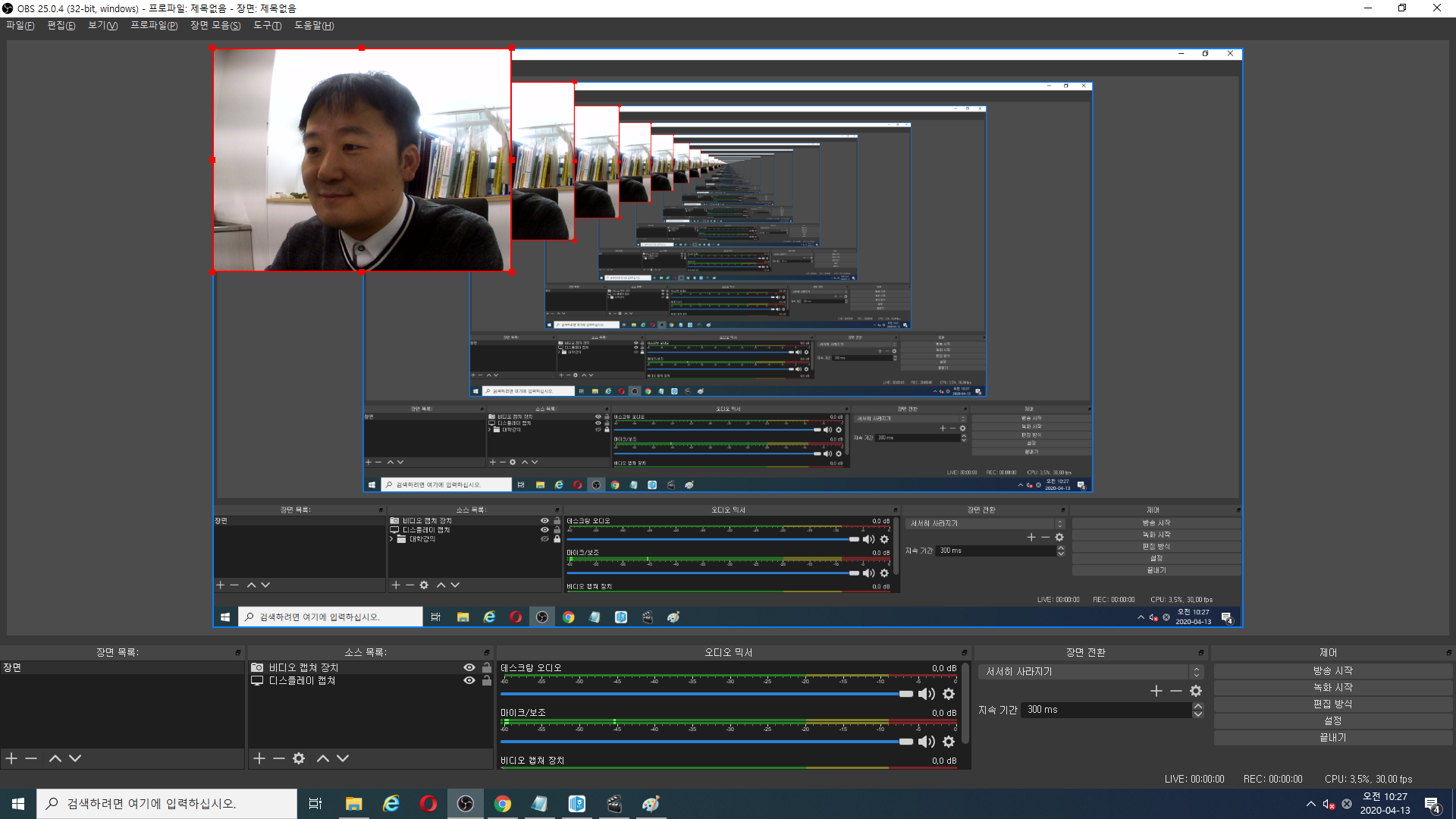
Task: Open transition properties gear in 장면 전환
Action: click(x=1196, y=691)
